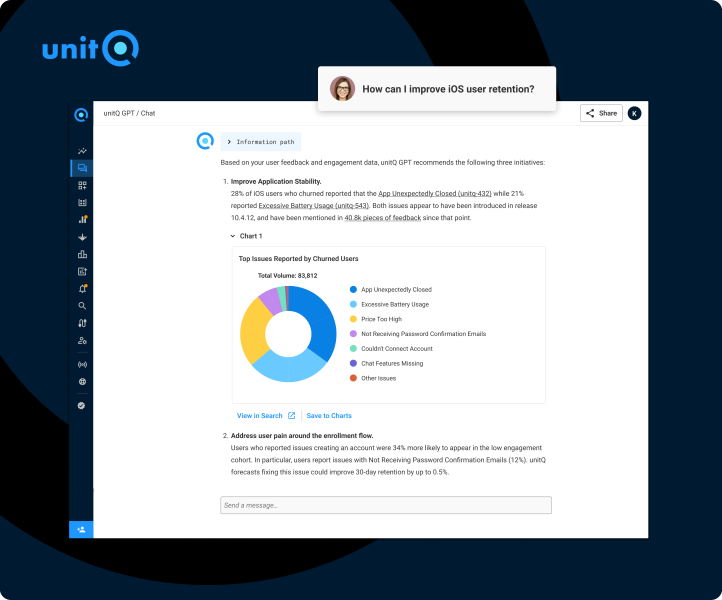Viewport: 722px width, 600px height.
Task: Click the 'Price Too High' legend label
Action: (381, 319)
